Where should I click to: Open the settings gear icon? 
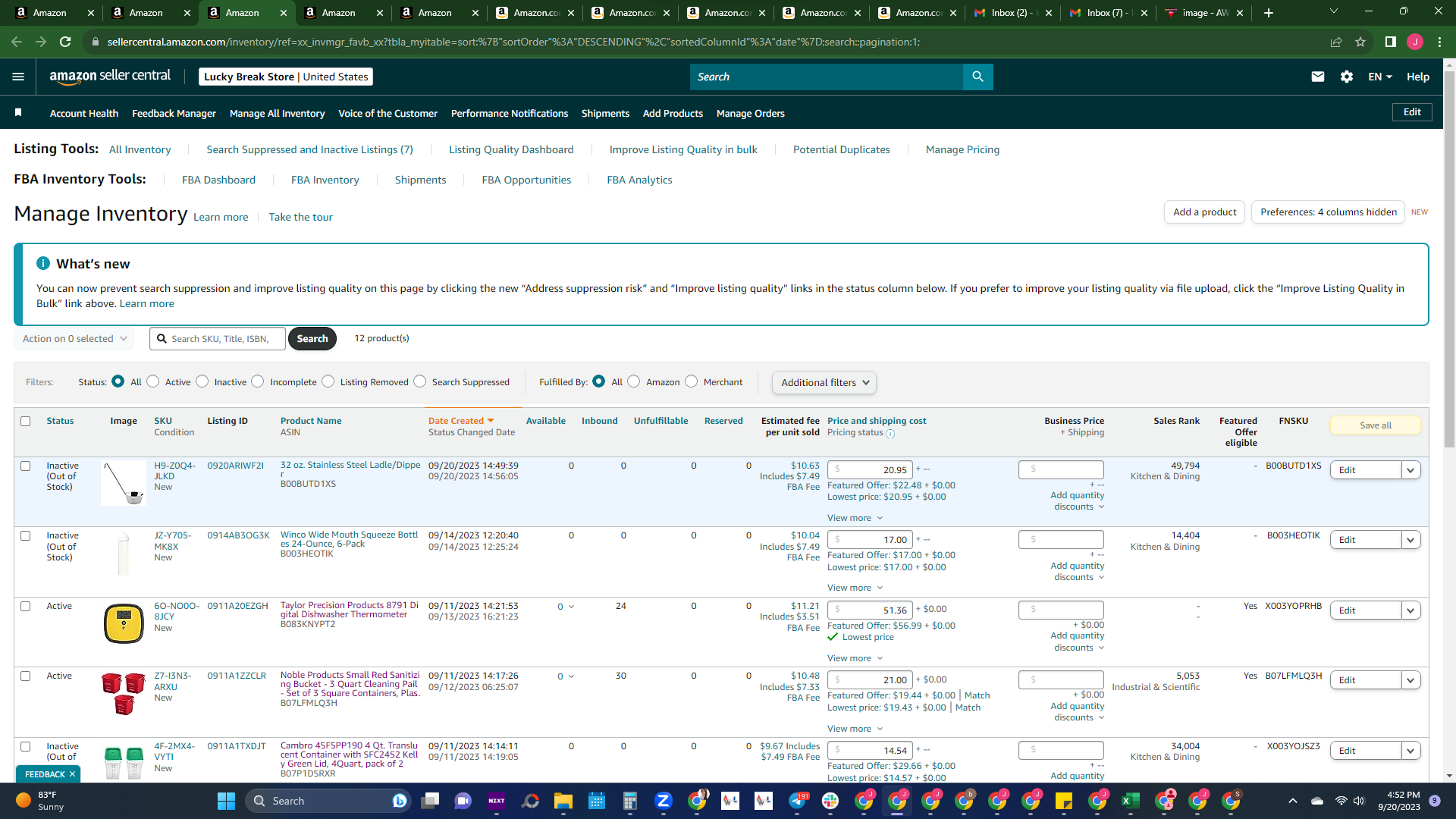[x=1347, y=77]
